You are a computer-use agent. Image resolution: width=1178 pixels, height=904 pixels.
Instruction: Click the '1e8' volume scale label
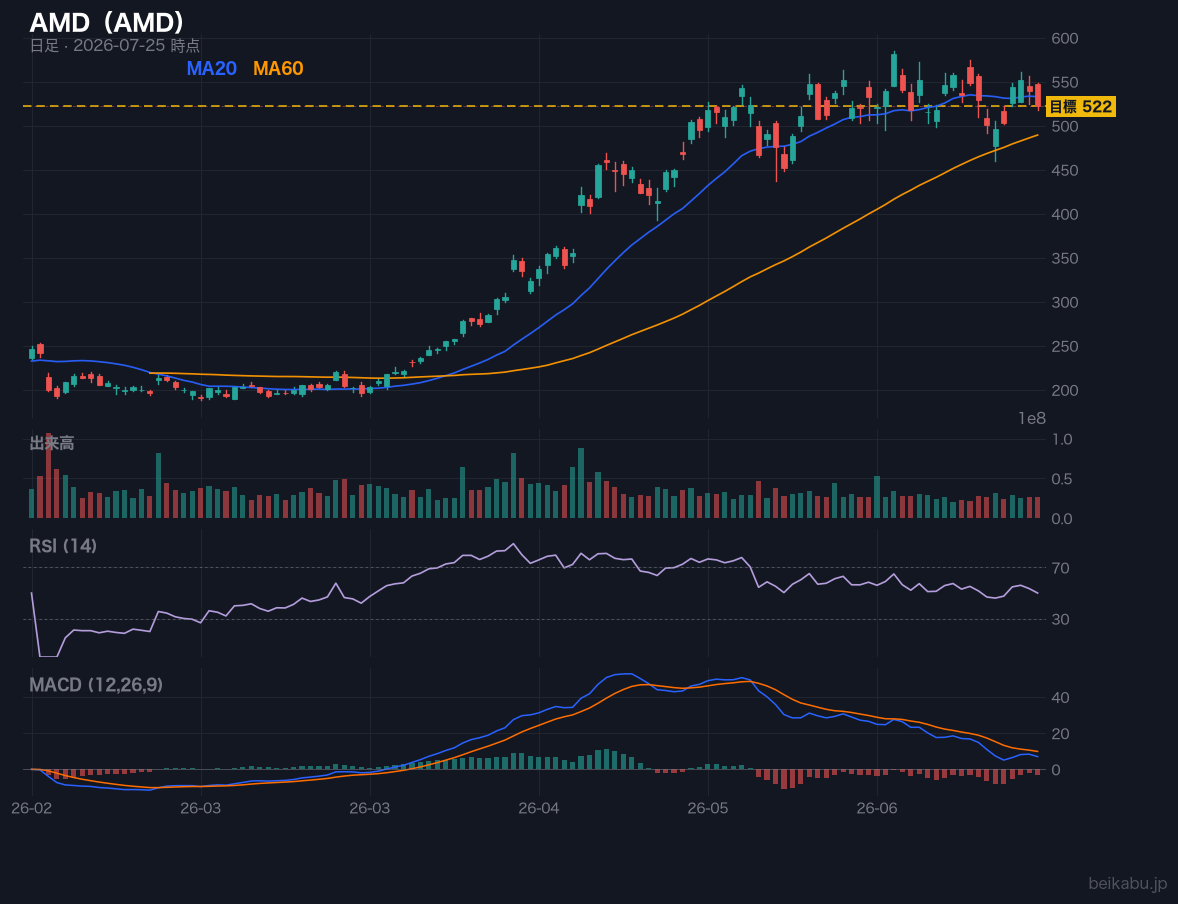coord(1032,419)
